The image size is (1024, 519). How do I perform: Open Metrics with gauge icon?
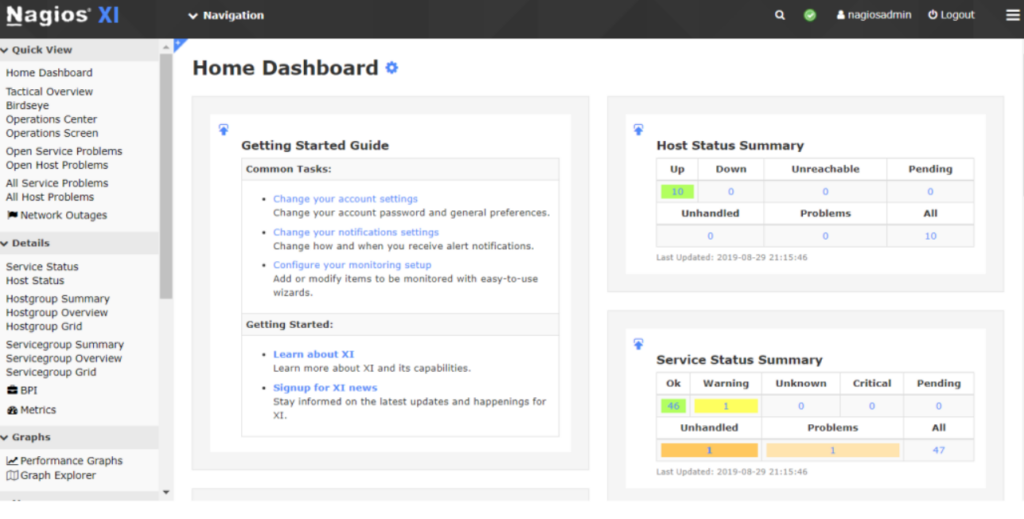31,410
